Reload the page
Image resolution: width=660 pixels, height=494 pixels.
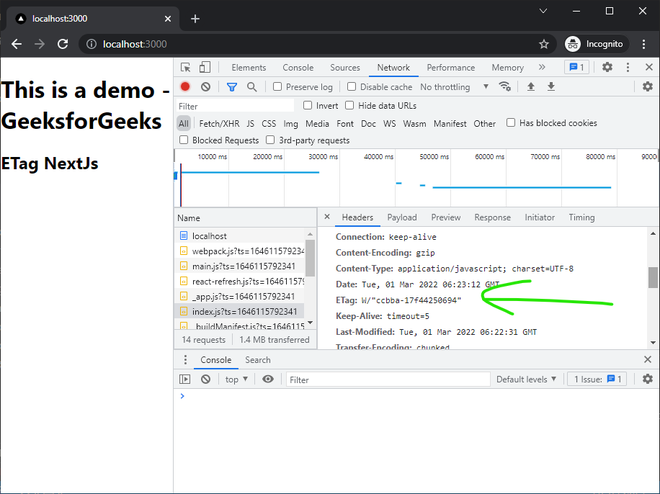63,44
